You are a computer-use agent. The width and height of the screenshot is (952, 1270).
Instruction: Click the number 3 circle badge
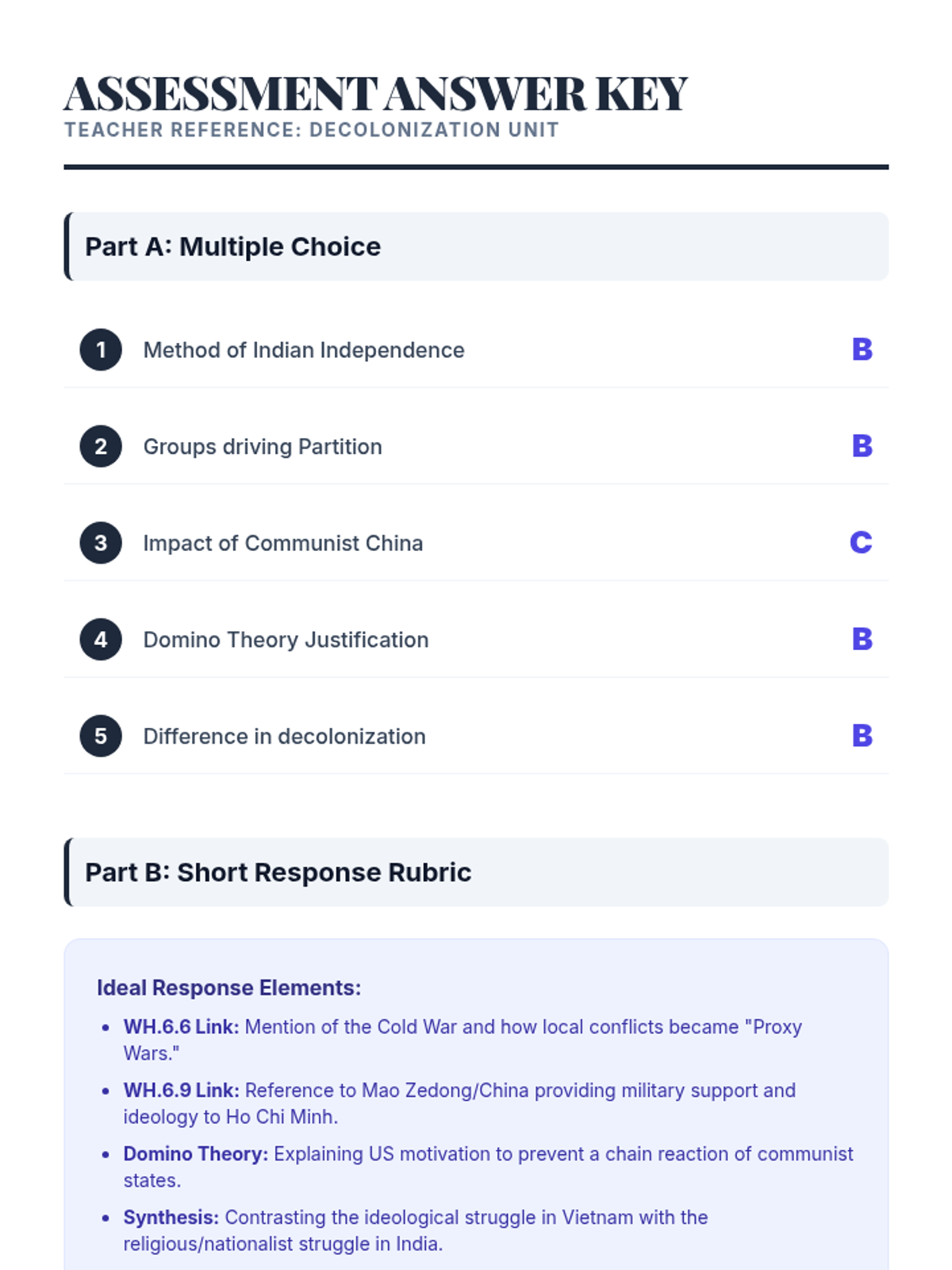click(101, 543)
